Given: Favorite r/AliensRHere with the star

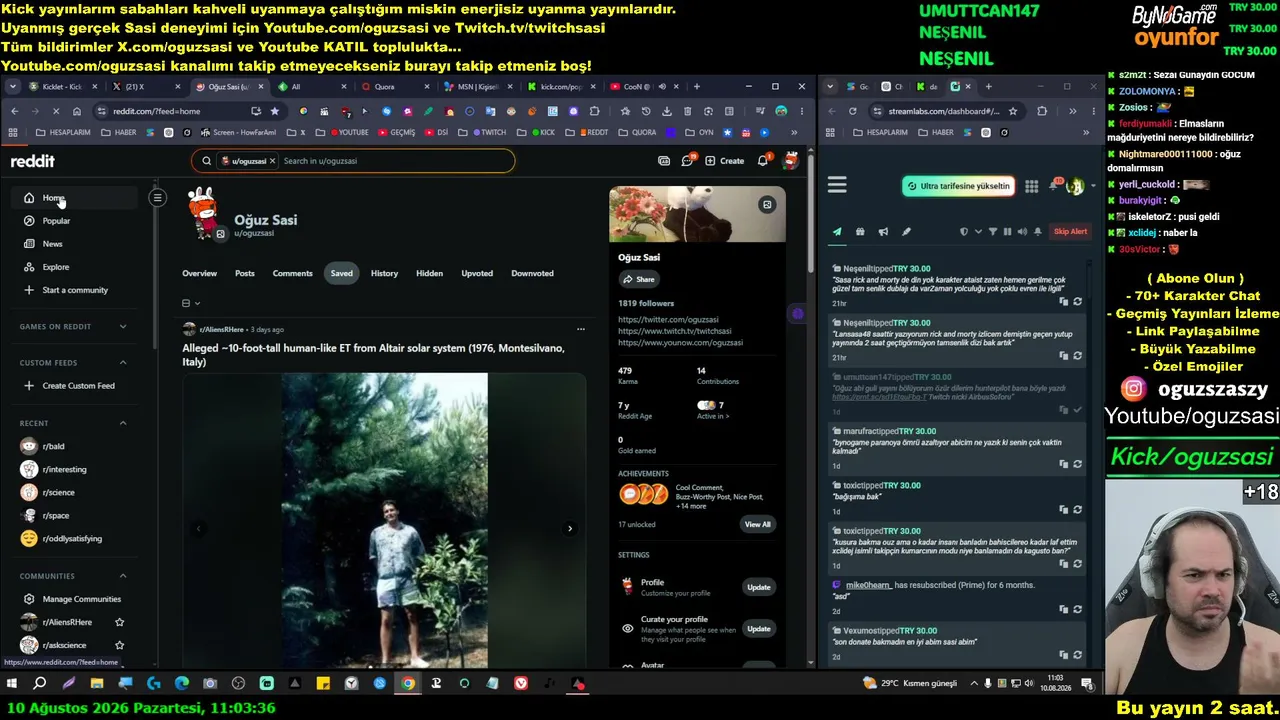Looking at the screenshot, I should [120, 622].
